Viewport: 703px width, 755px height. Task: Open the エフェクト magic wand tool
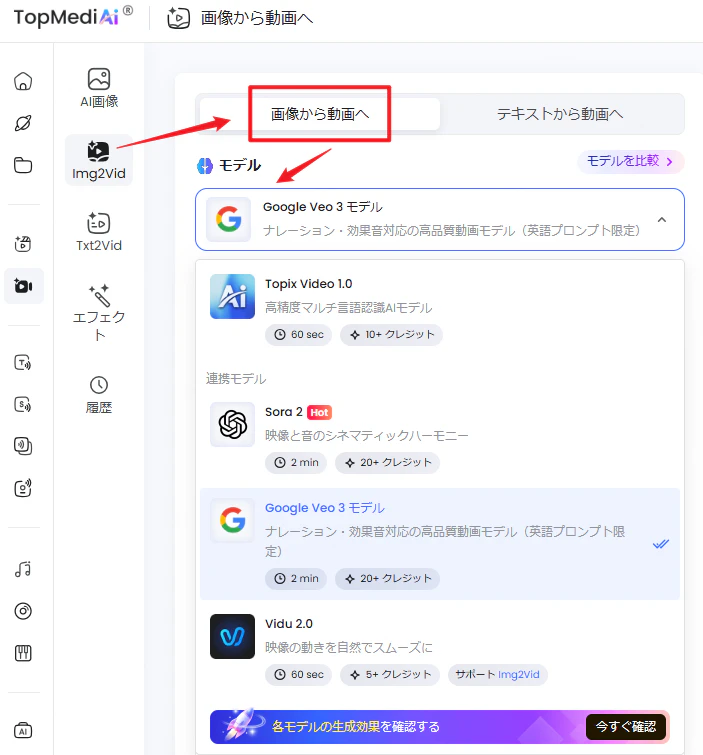[x=99, y=313]
